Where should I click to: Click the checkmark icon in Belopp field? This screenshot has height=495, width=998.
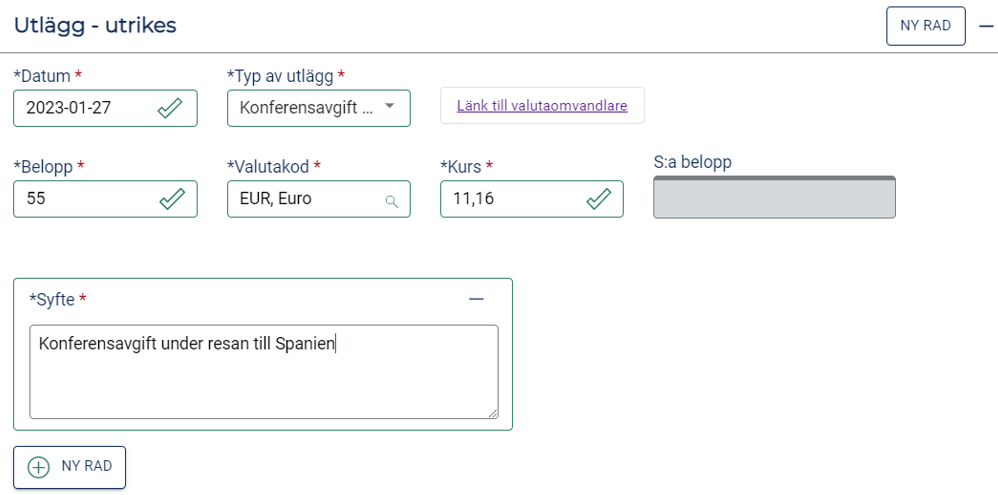click(172, 199)
